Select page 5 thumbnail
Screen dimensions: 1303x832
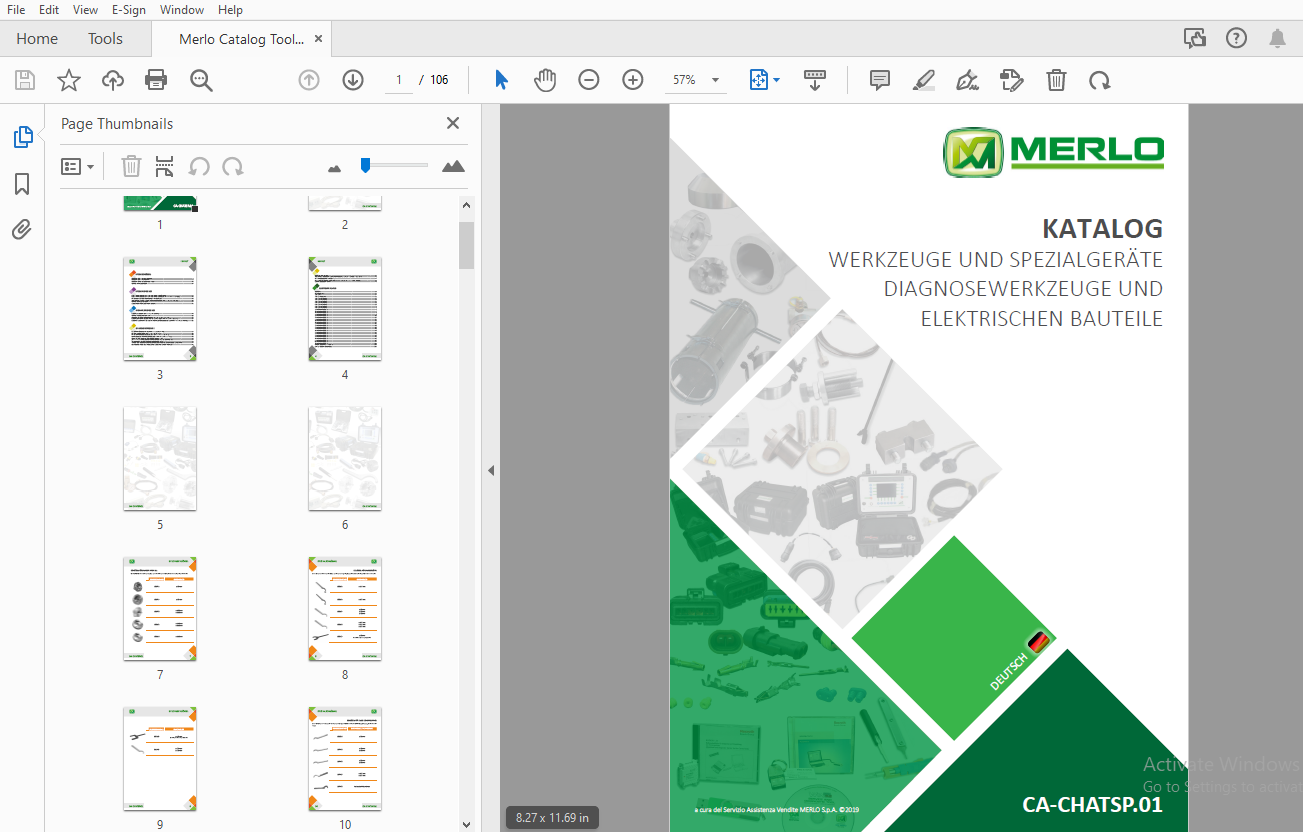160,459
